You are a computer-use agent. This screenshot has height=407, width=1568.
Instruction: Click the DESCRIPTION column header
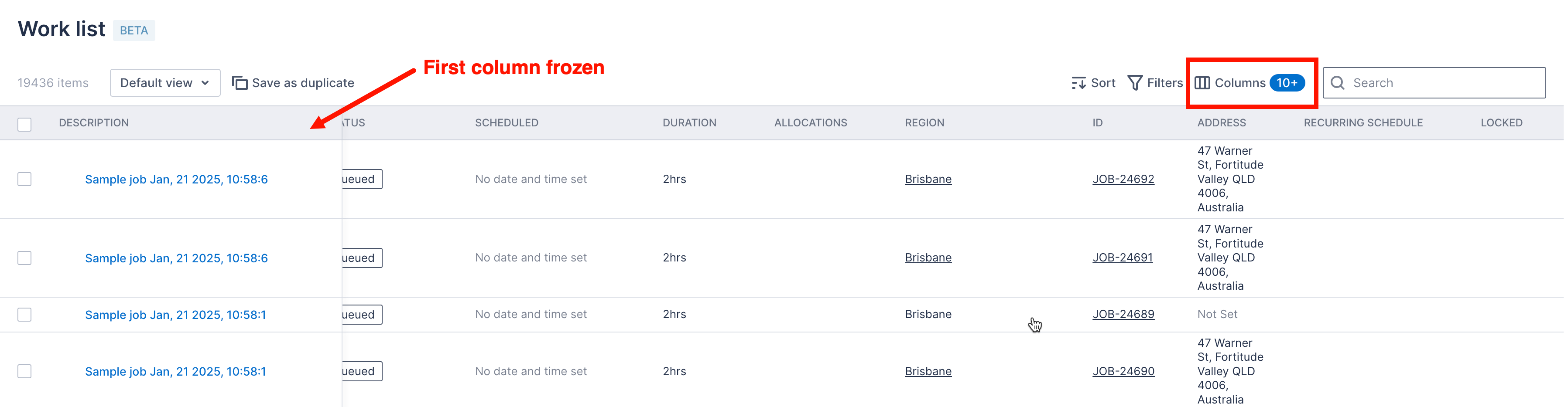(94, 122)
